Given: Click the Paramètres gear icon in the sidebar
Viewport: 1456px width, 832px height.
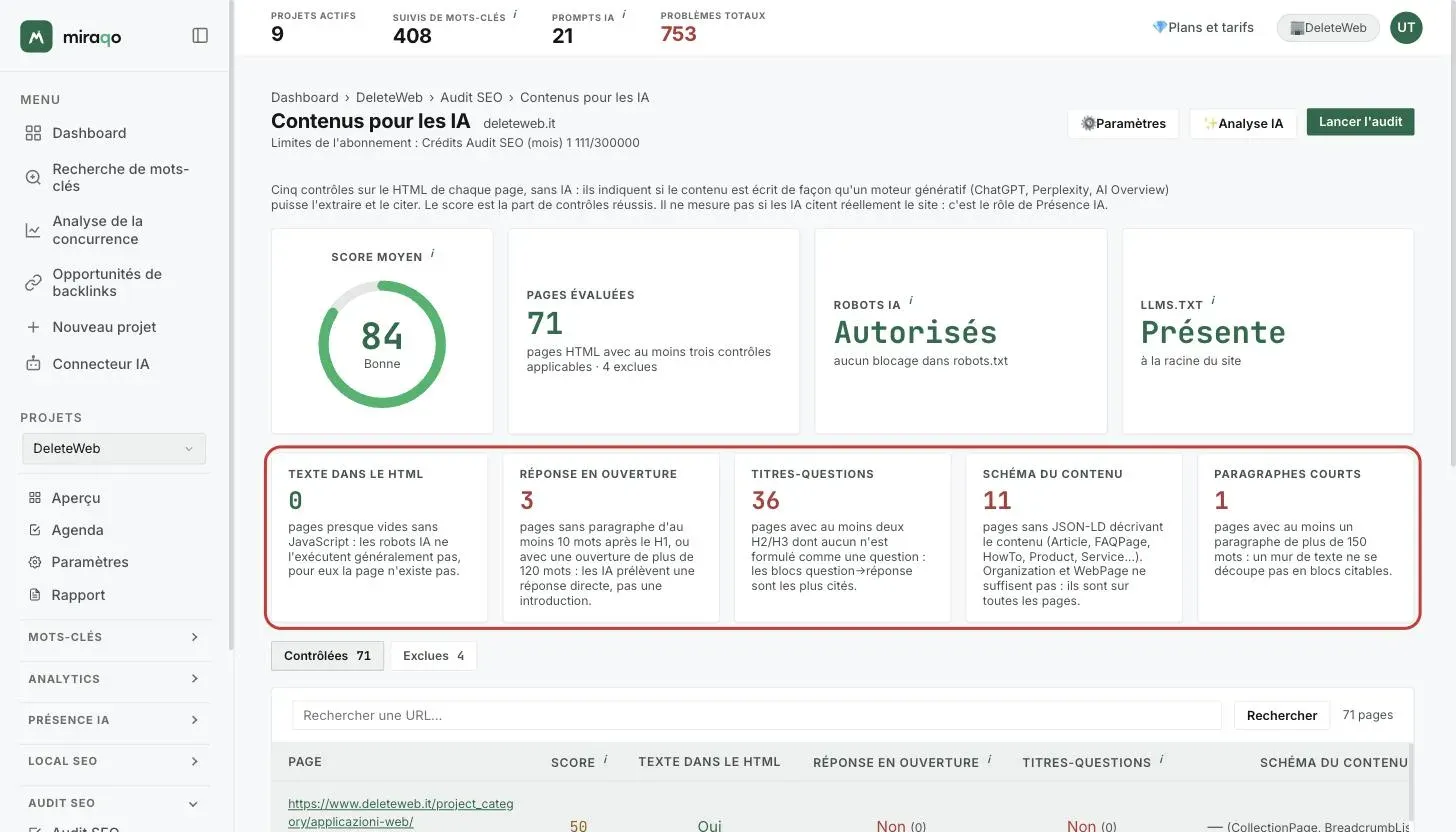Looking at the screenshot, I should coord(35,562).
